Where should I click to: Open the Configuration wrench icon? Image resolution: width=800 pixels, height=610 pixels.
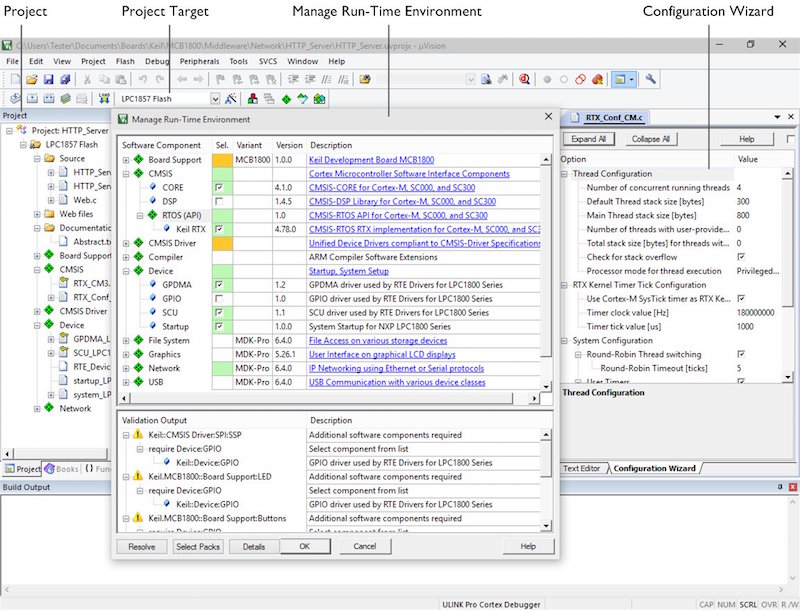point(650,79)
